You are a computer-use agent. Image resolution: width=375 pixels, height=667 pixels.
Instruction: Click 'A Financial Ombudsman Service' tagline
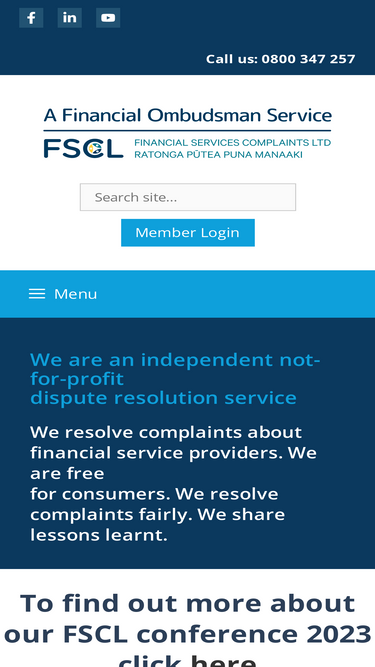click(188, 115)
